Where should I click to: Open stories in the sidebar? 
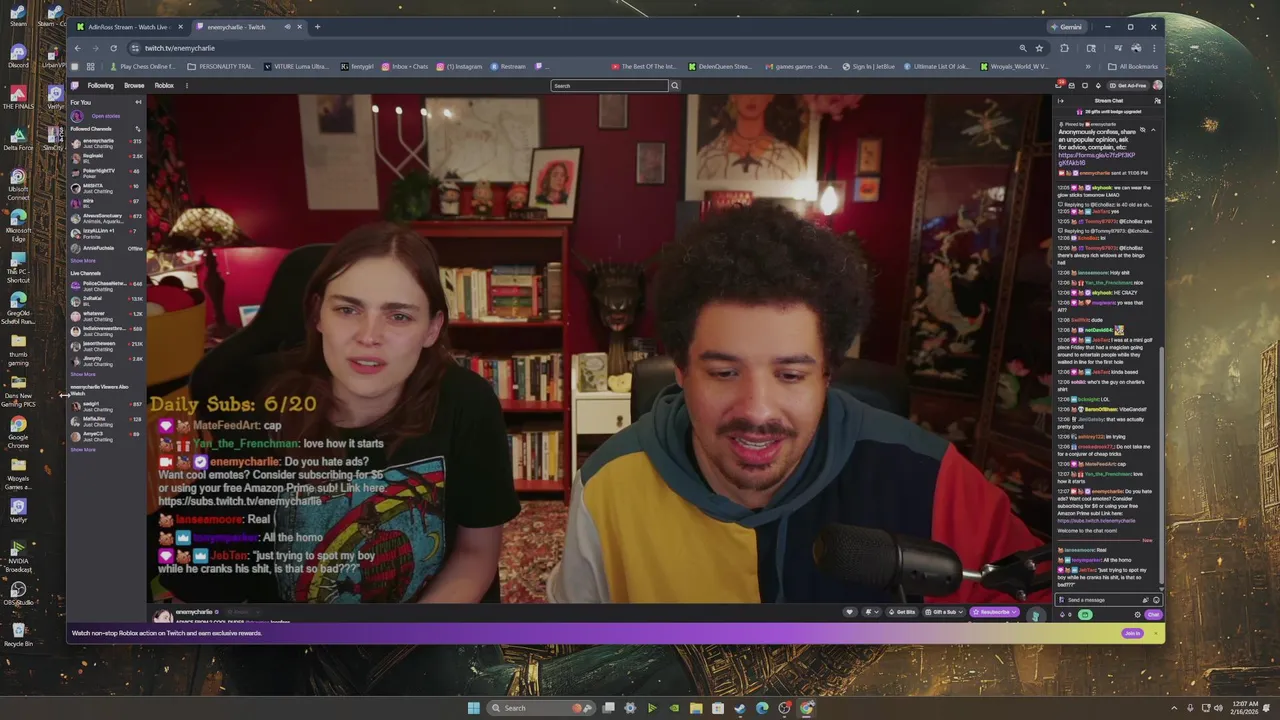105,116
